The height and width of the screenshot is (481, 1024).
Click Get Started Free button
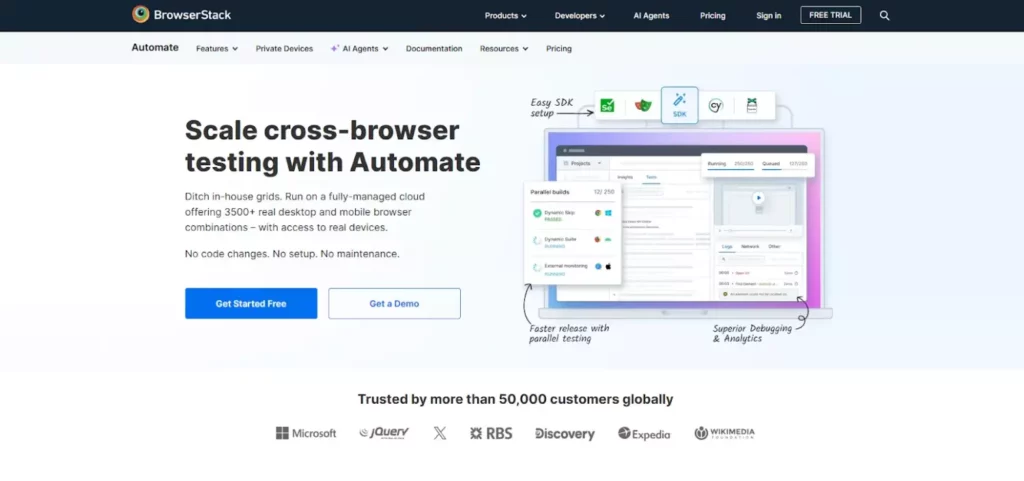click(251, 303)
